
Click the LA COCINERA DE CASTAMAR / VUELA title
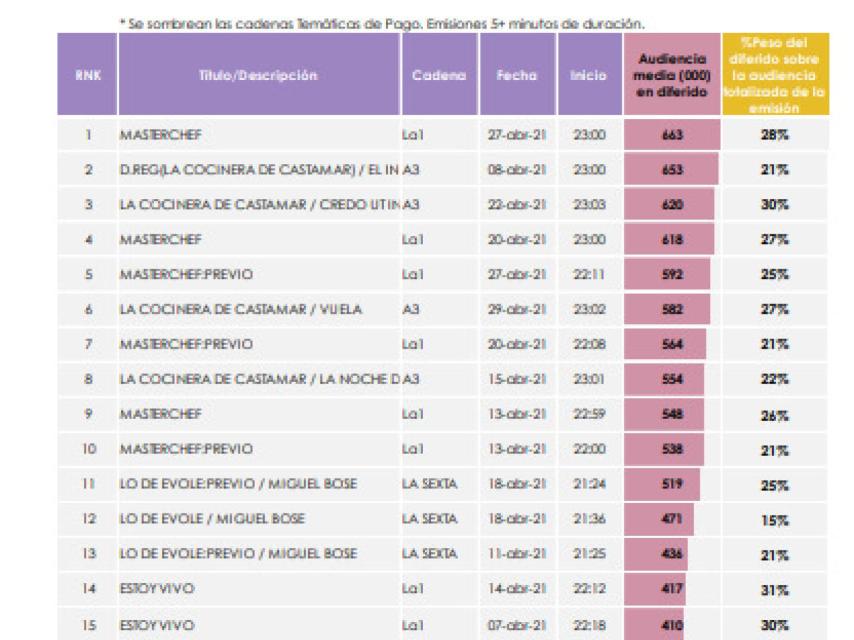click(x=240, y=310)
